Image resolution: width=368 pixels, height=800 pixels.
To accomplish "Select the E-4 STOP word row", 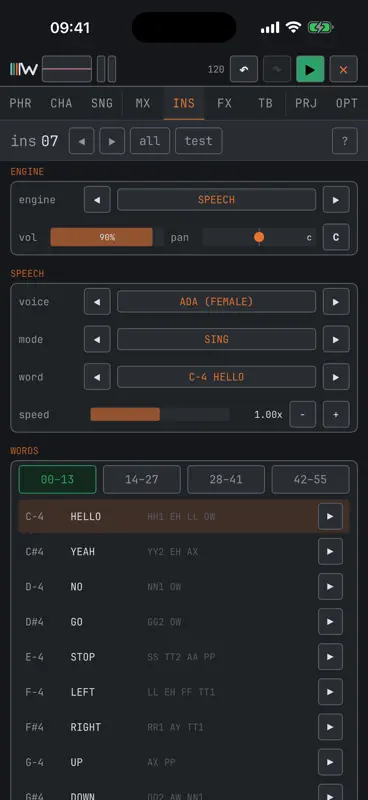I will point(184,657).
